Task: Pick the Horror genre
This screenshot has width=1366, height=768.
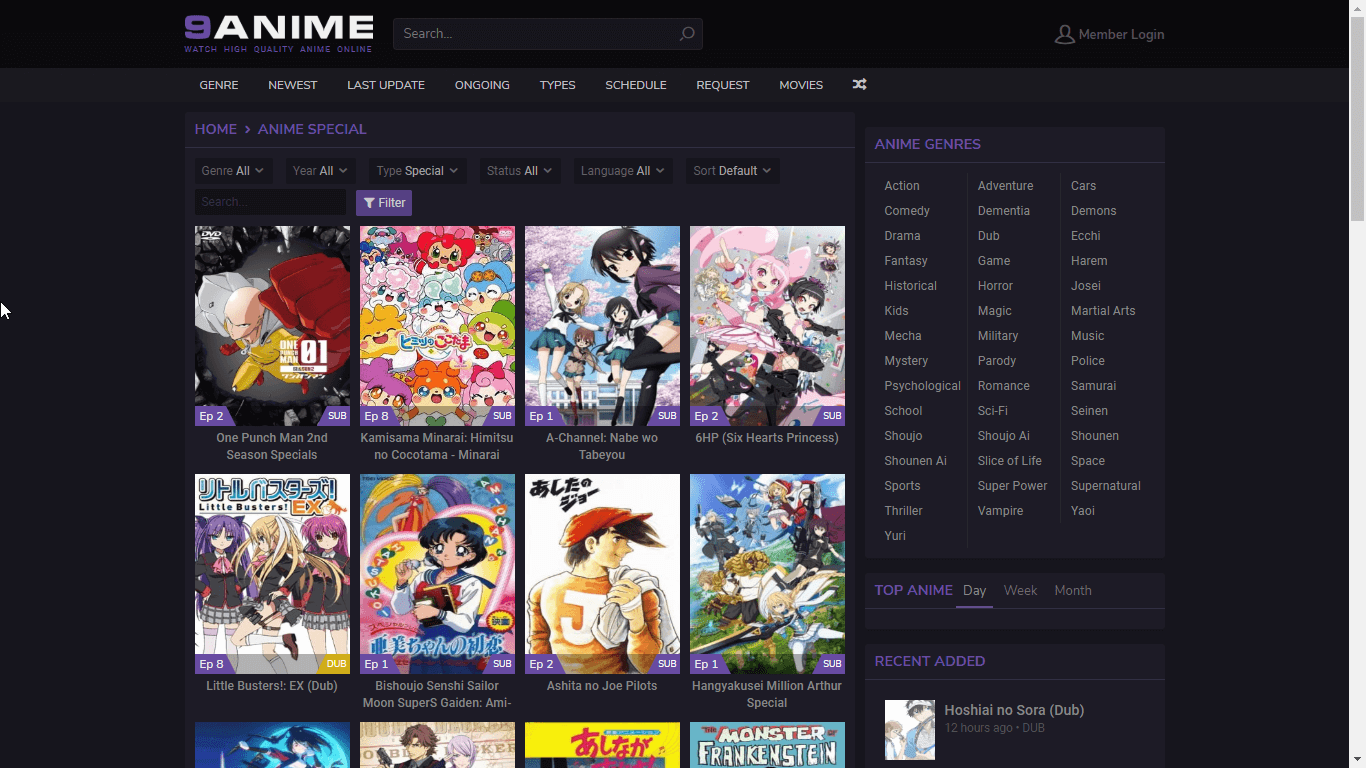Action: (995, 286)
